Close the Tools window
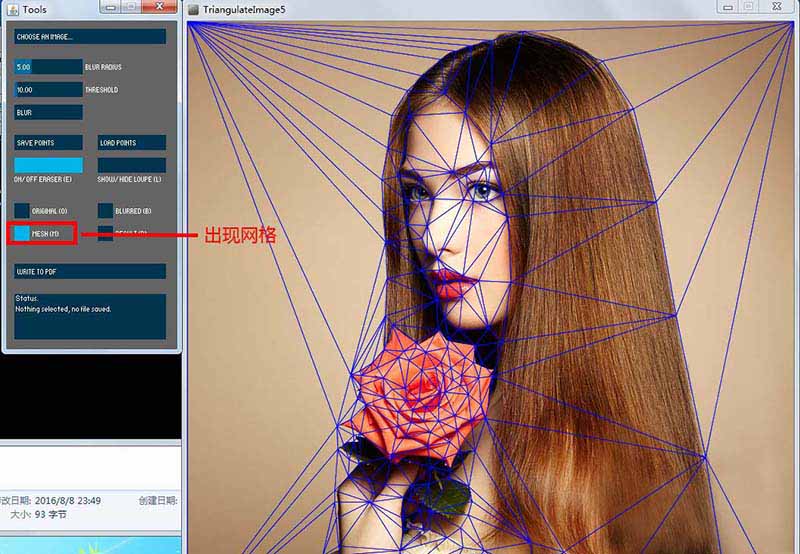 tap(159, 7)
